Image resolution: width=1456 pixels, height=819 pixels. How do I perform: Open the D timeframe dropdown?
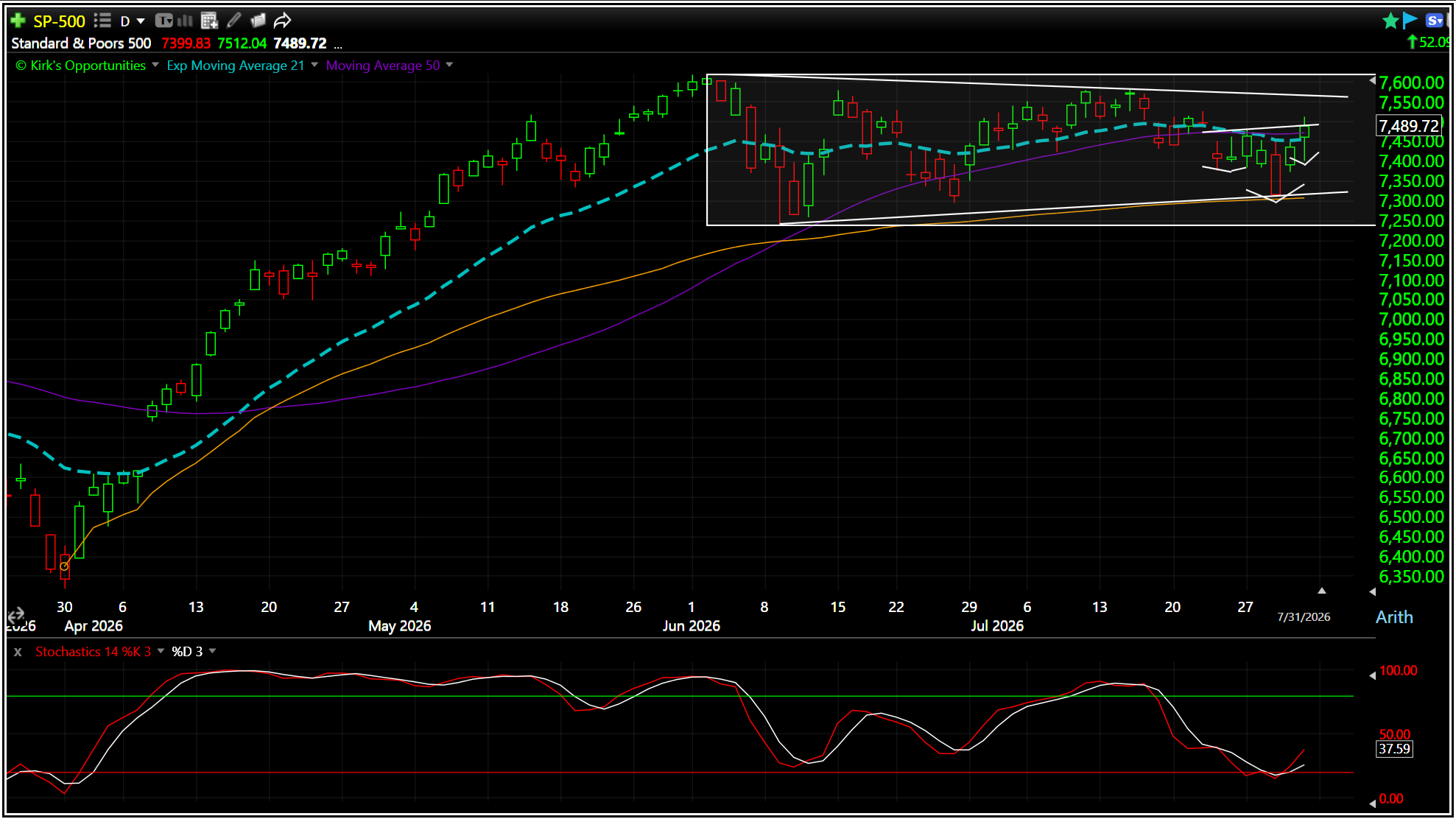(133, 21)
